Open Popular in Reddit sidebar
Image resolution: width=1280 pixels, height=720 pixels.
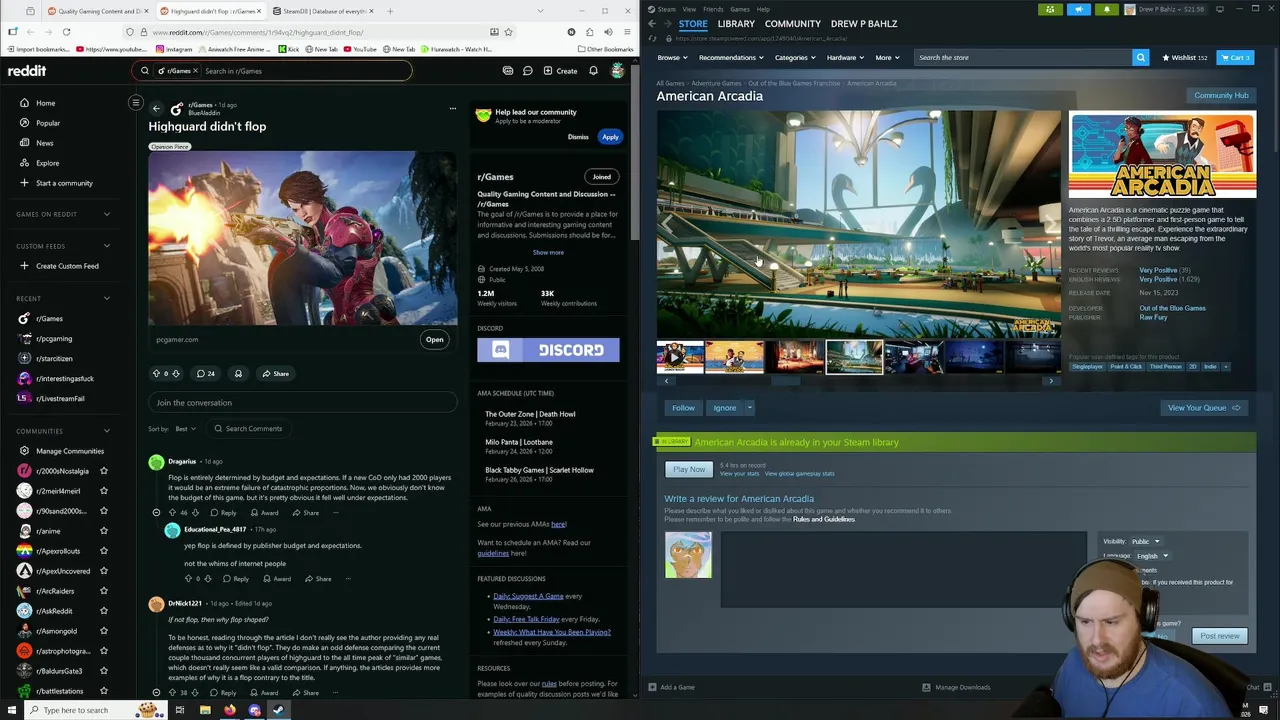48,123
